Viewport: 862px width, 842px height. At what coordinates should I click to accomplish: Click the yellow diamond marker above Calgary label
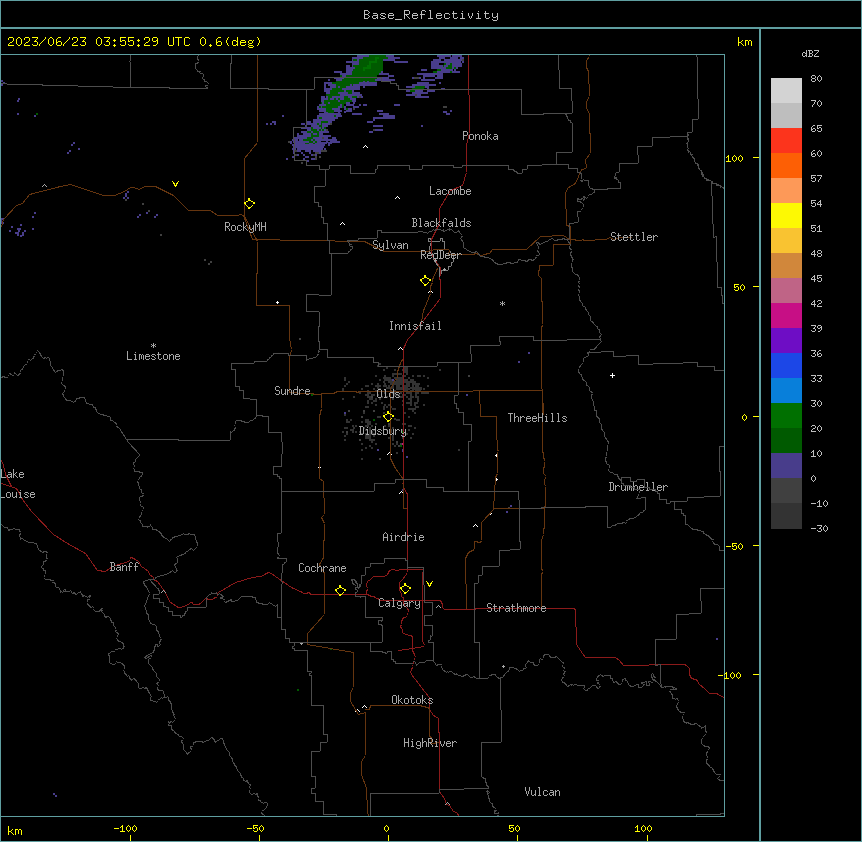[x=405, y=589]
